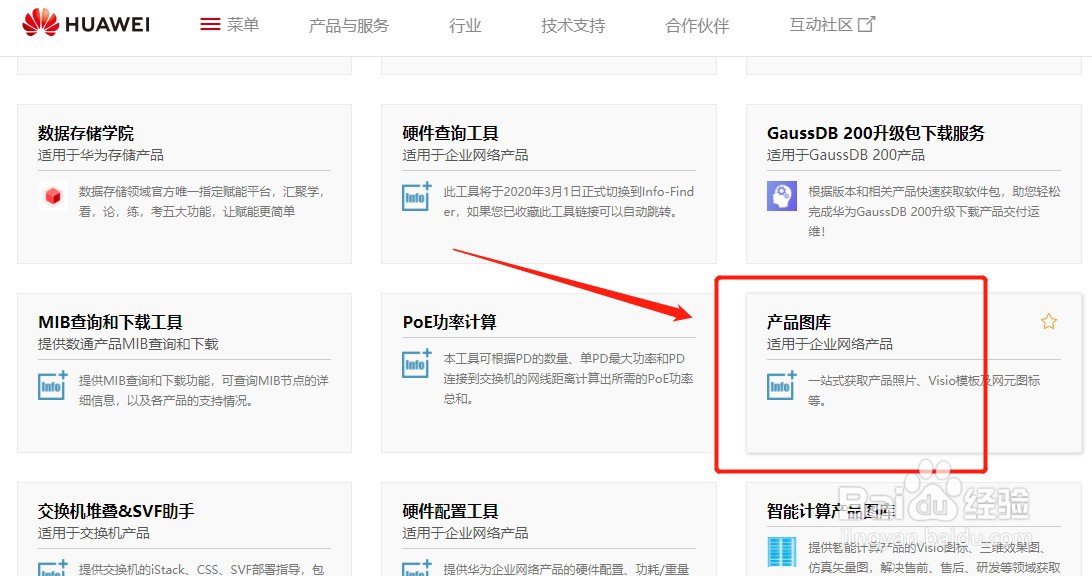
Task: Click 数据存储学院 description text
Action: 202,201
